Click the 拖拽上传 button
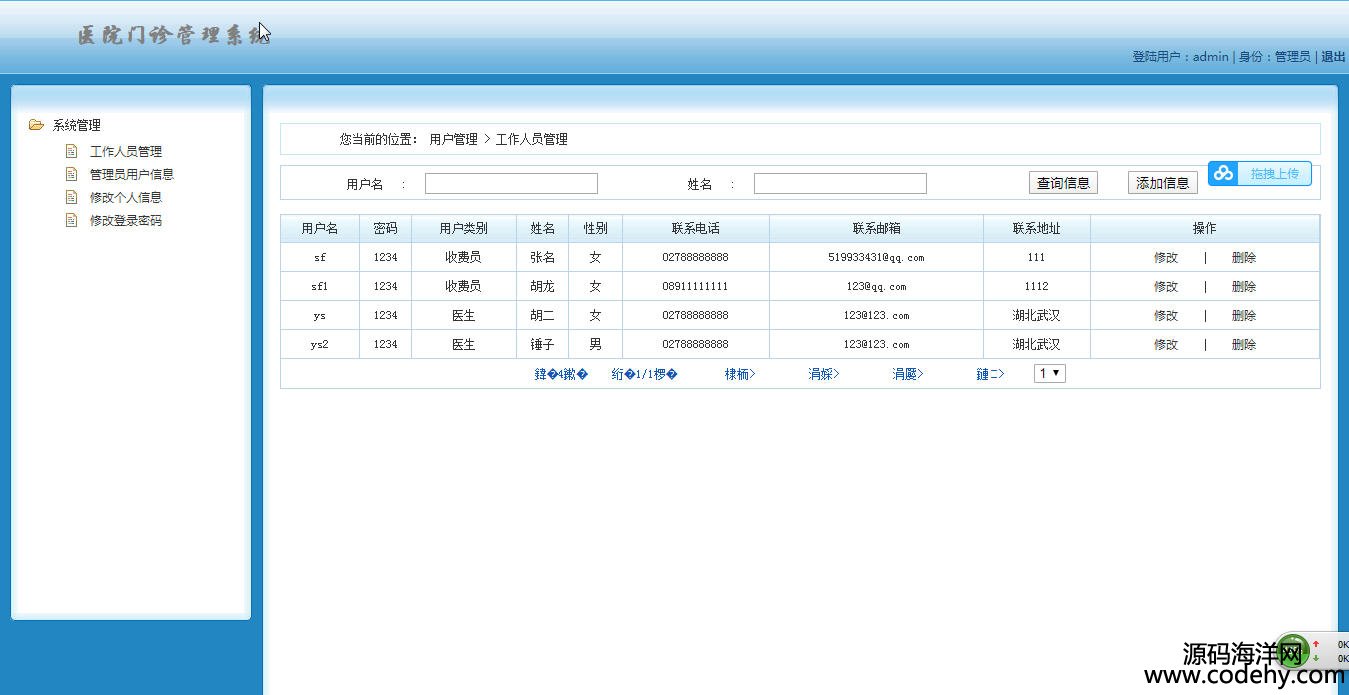Image resolution: width=1349 pixels, height=695 pixels. (x=1260, y=173)
